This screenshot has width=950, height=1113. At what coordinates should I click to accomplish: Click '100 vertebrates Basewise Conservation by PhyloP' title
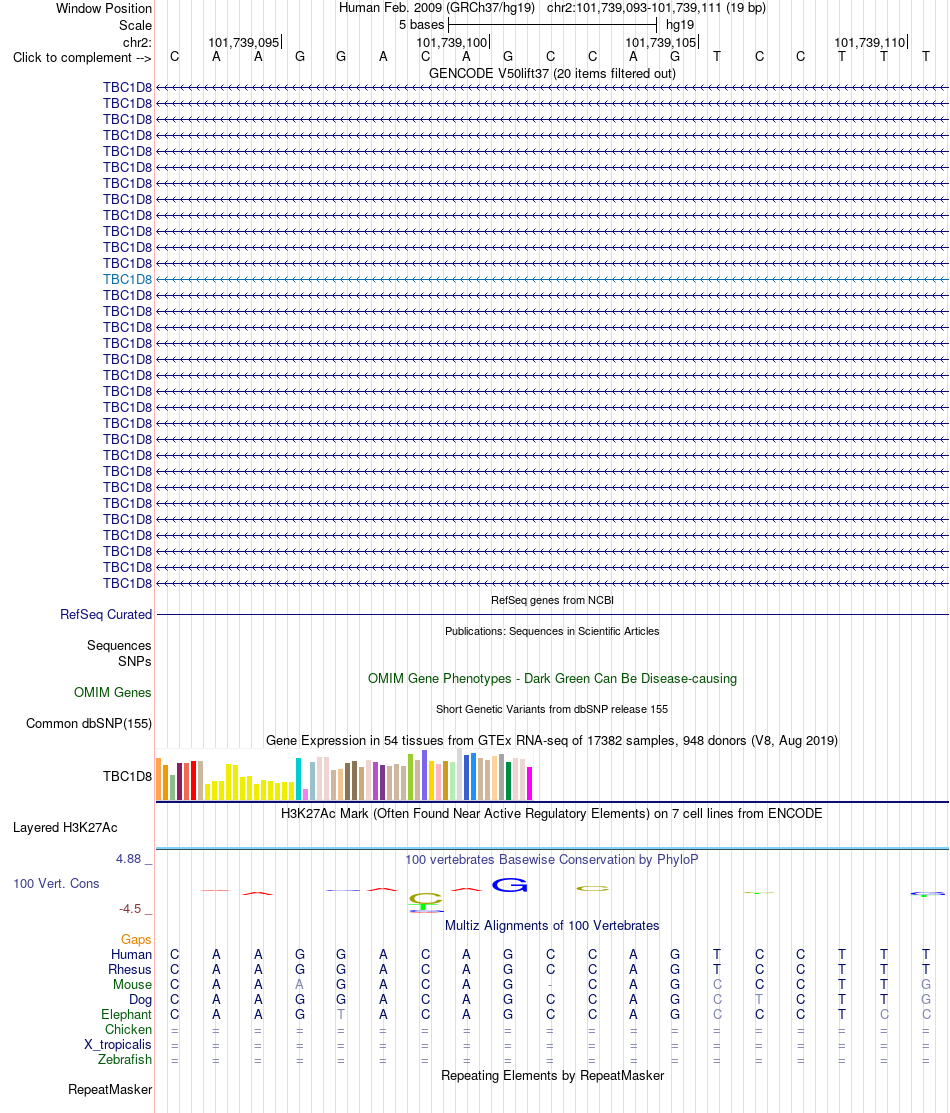552,860
